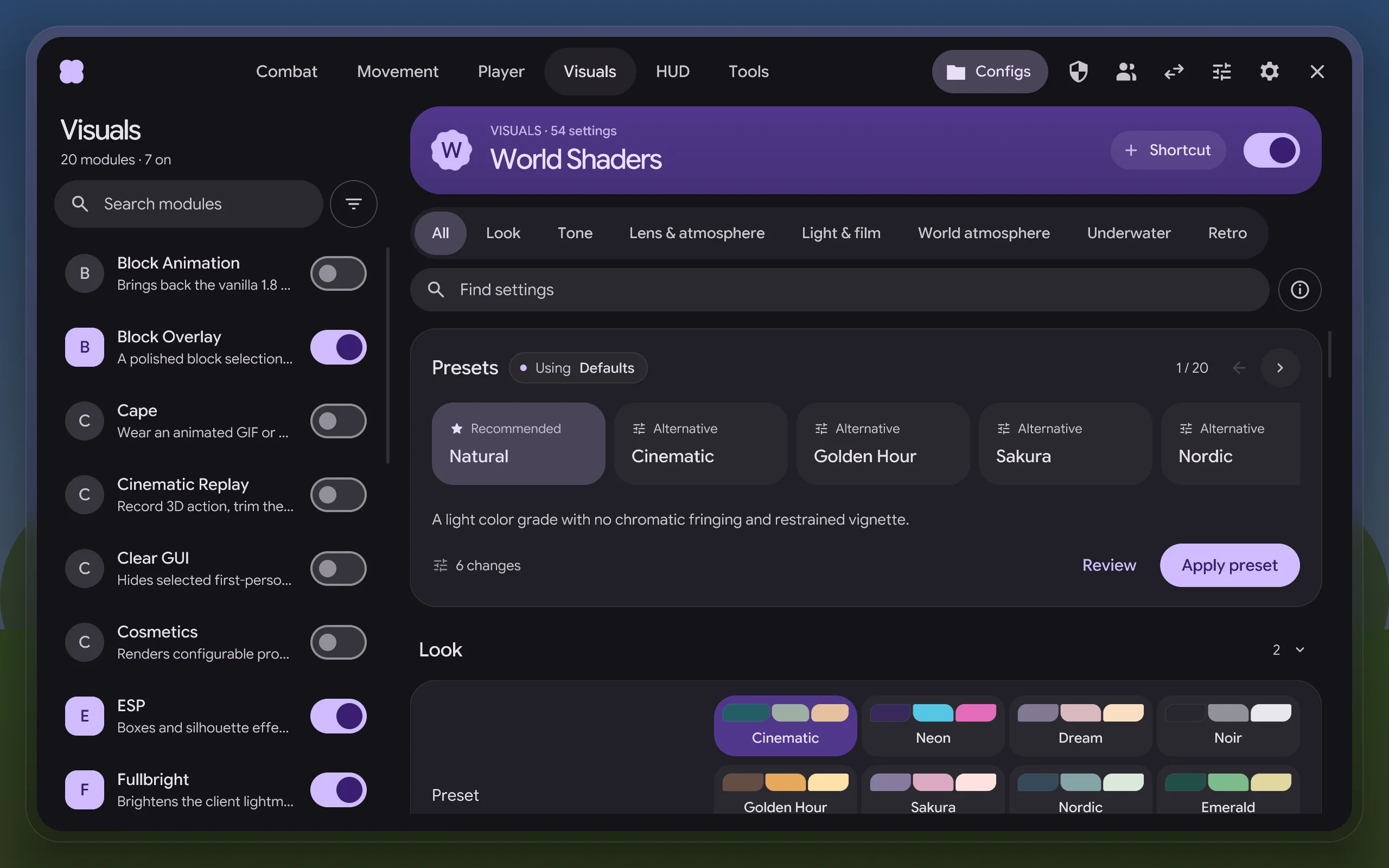1389x868 pixels.
Task: Switch to the Movement tab
Action: (x=397, y=72)
